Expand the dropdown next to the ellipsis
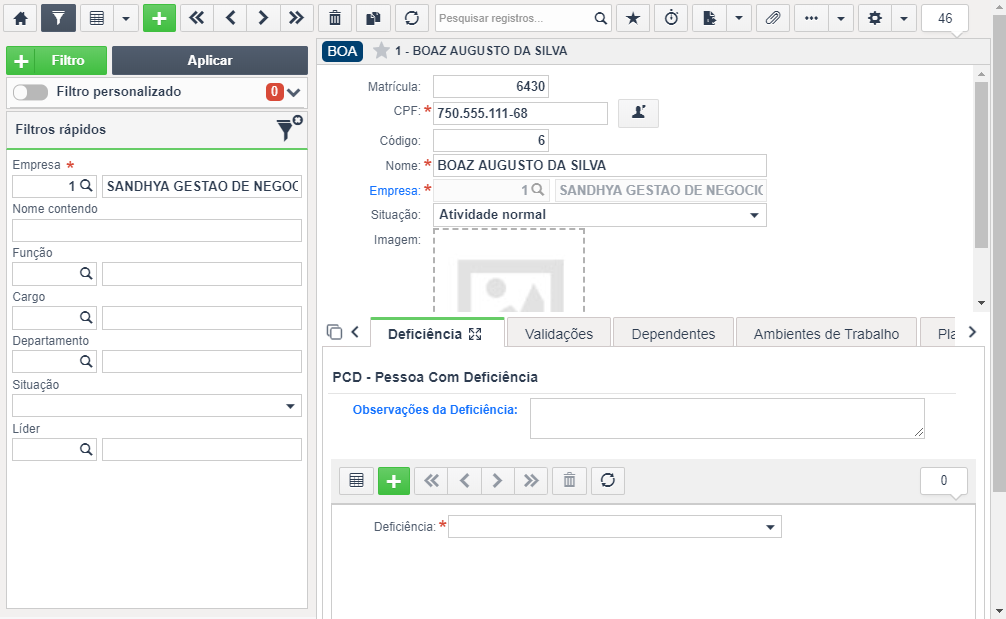 pos(841,18)
